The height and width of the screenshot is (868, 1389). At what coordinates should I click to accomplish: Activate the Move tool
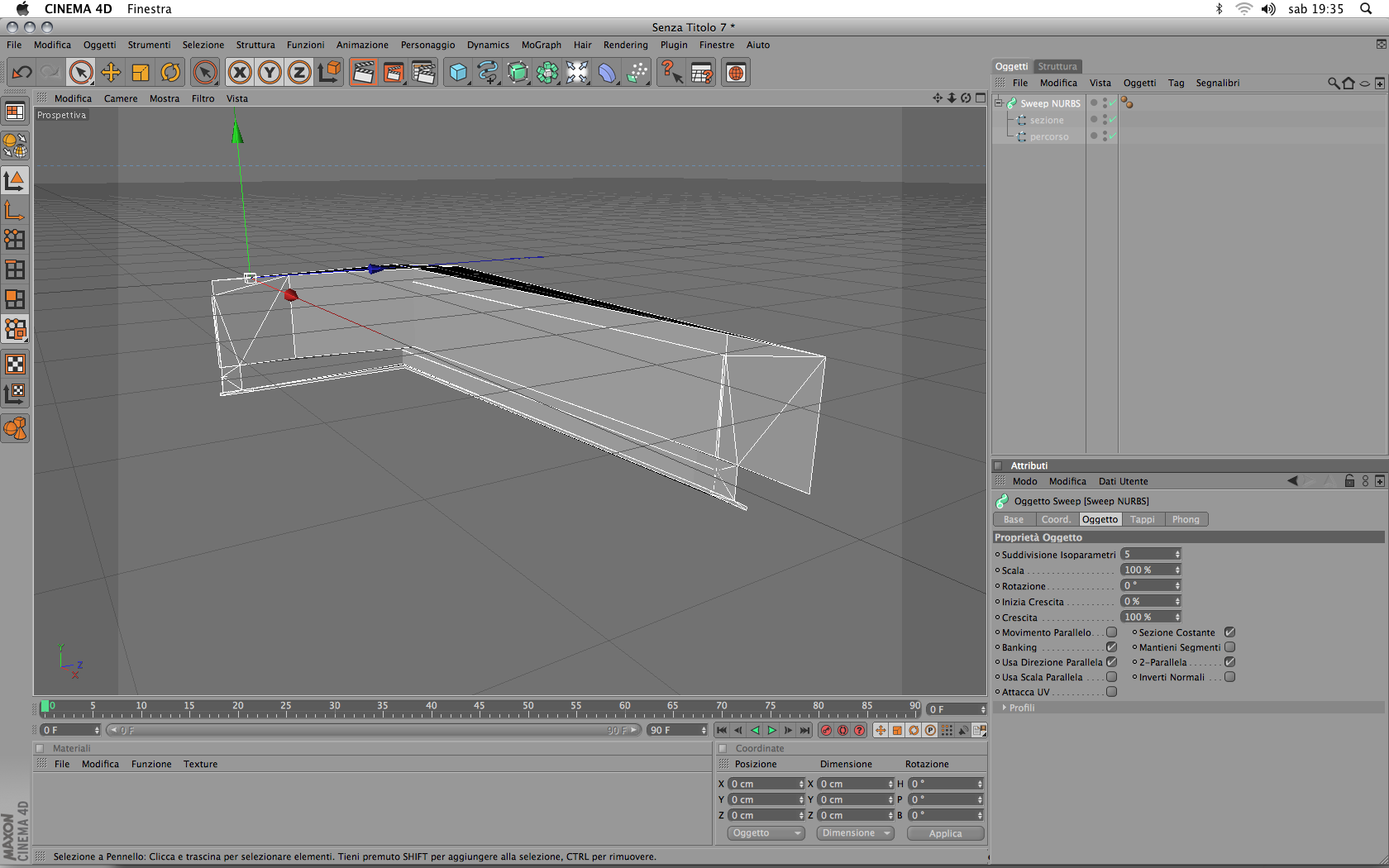point(111,73)
